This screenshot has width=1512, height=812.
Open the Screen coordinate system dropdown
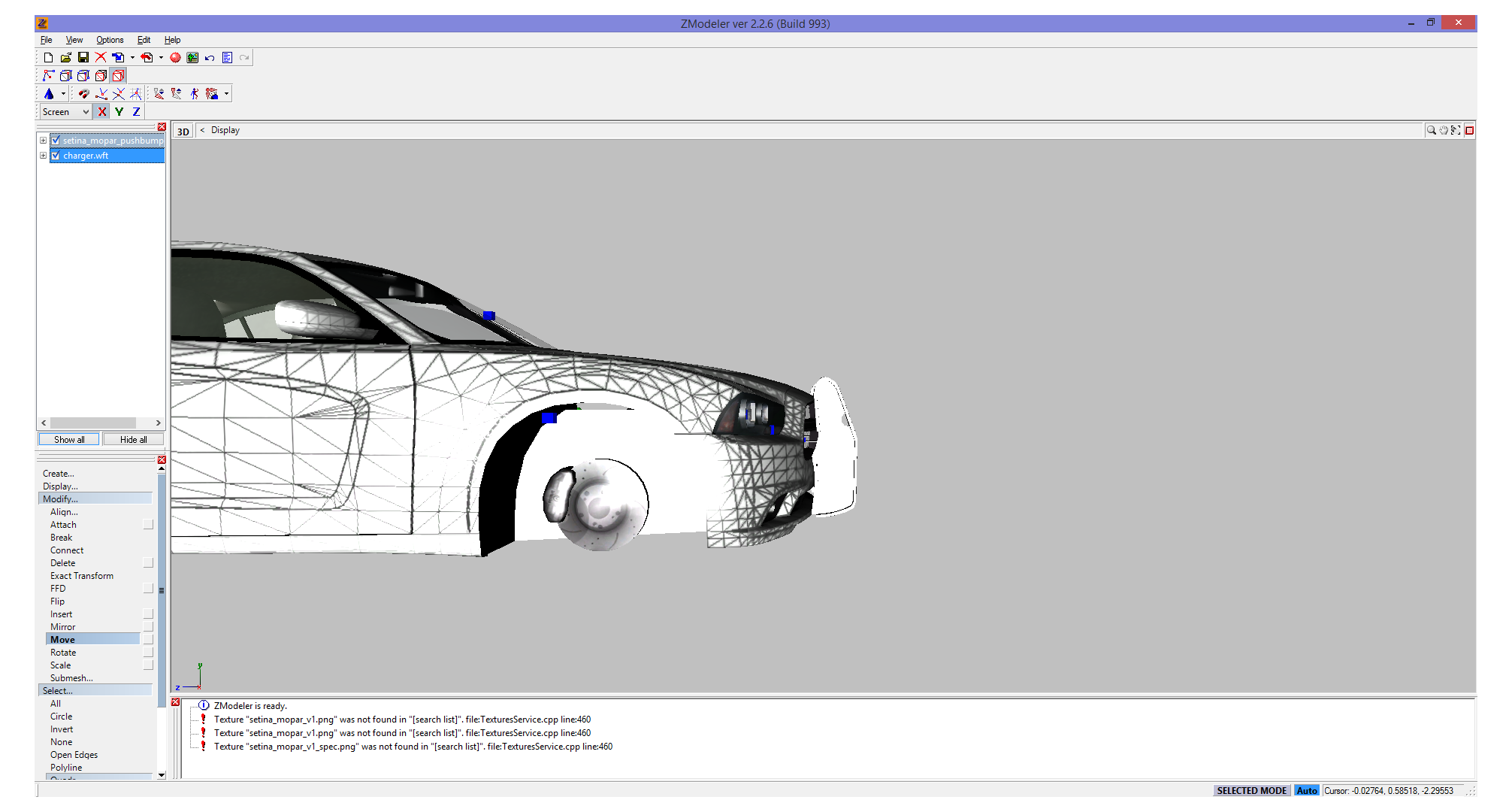(x=65, y=111)
